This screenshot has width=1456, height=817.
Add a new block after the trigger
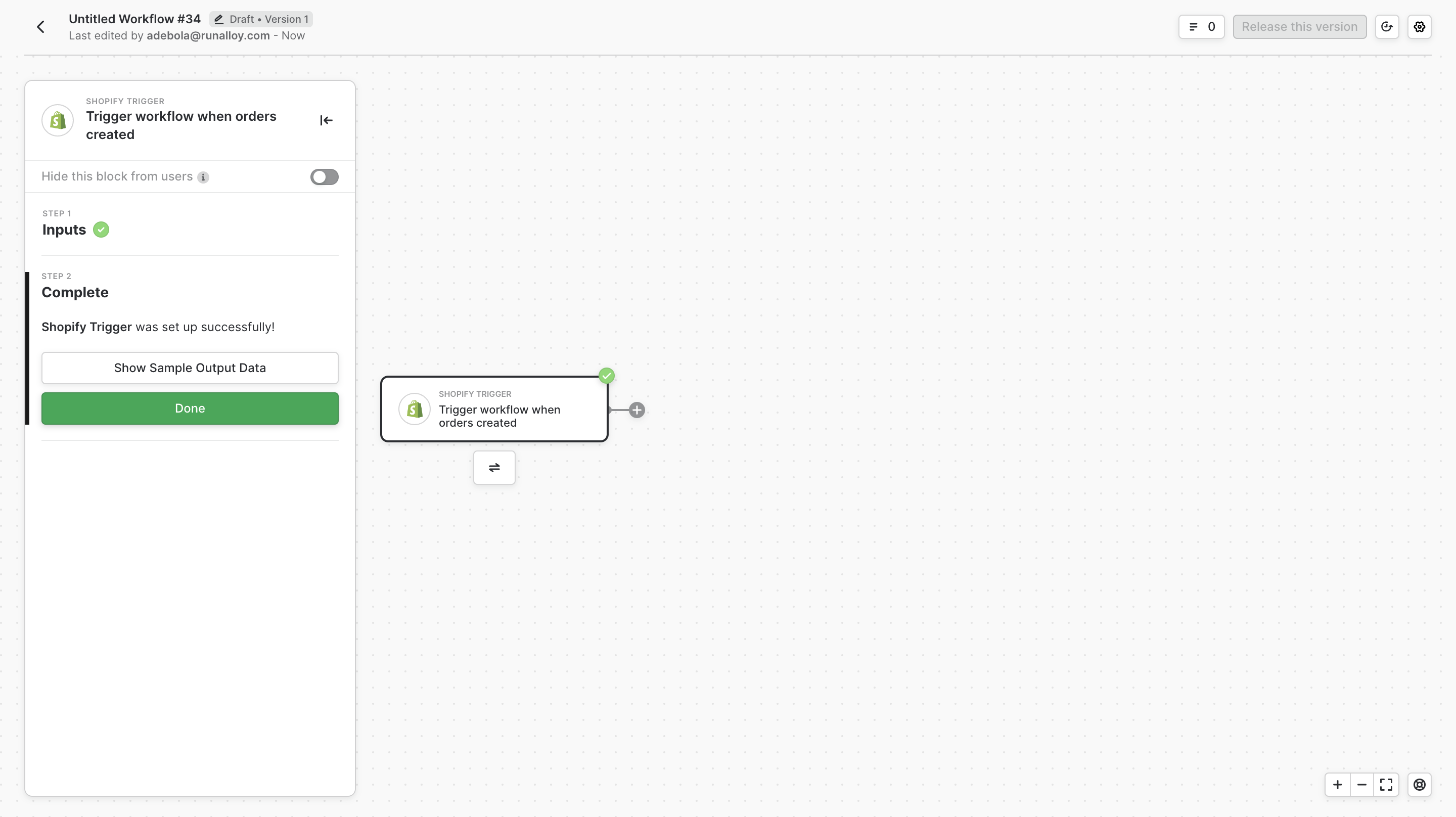[636, 410]
